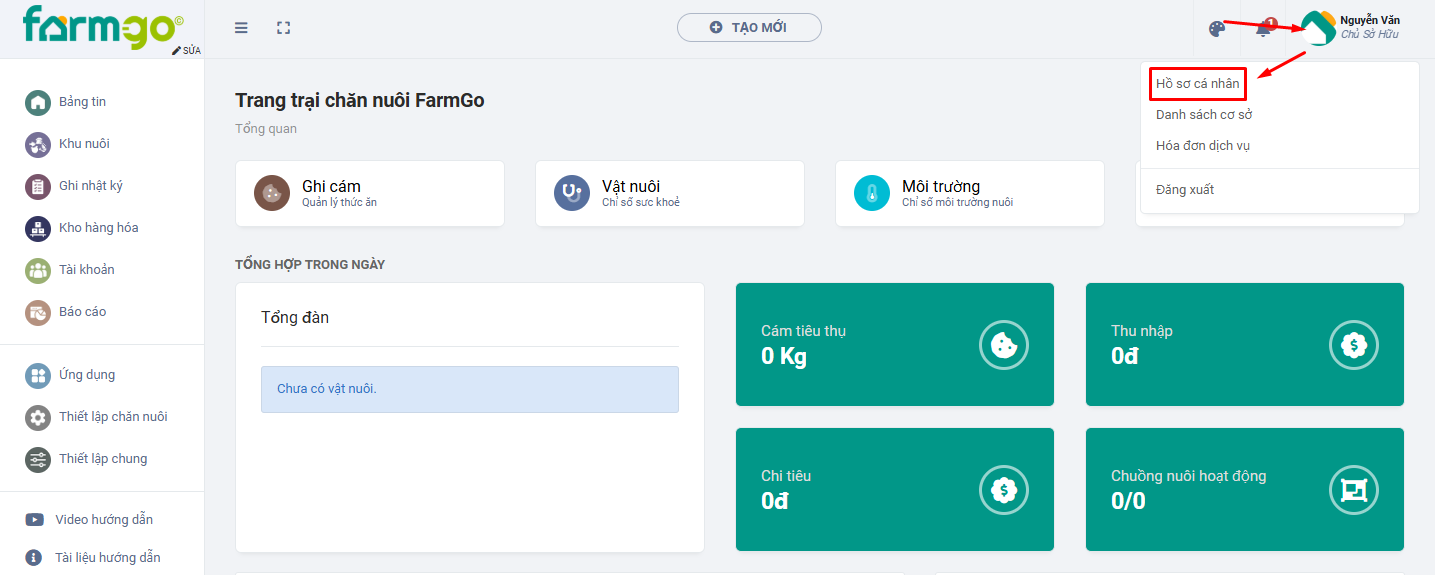
Task: Choose Hóa đơn dịch vụ from menu
Action: coord(1203,146)
